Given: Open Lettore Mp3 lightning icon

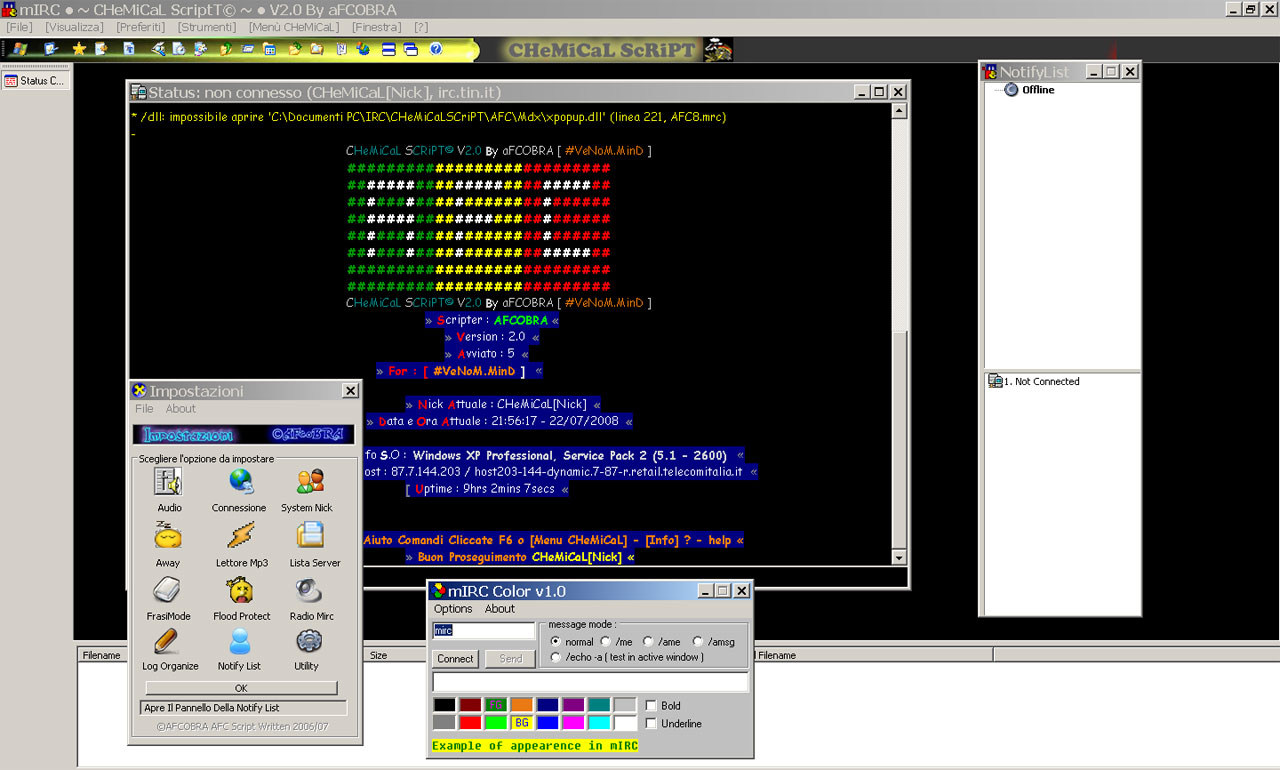Looking at the screenshot, I should [241, 537].
